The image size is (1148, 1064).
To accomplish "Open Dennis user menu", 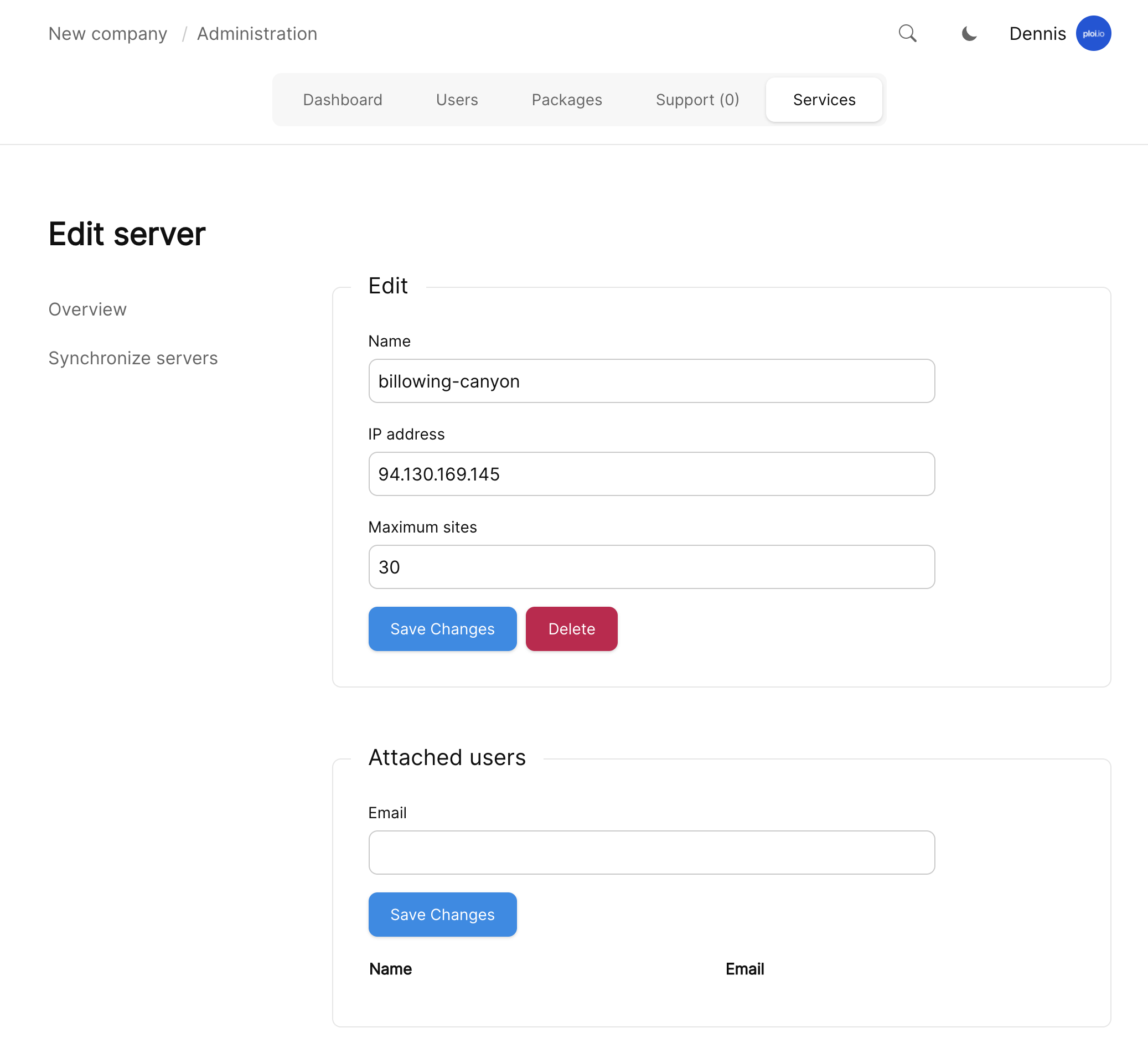I will 1037,34.
